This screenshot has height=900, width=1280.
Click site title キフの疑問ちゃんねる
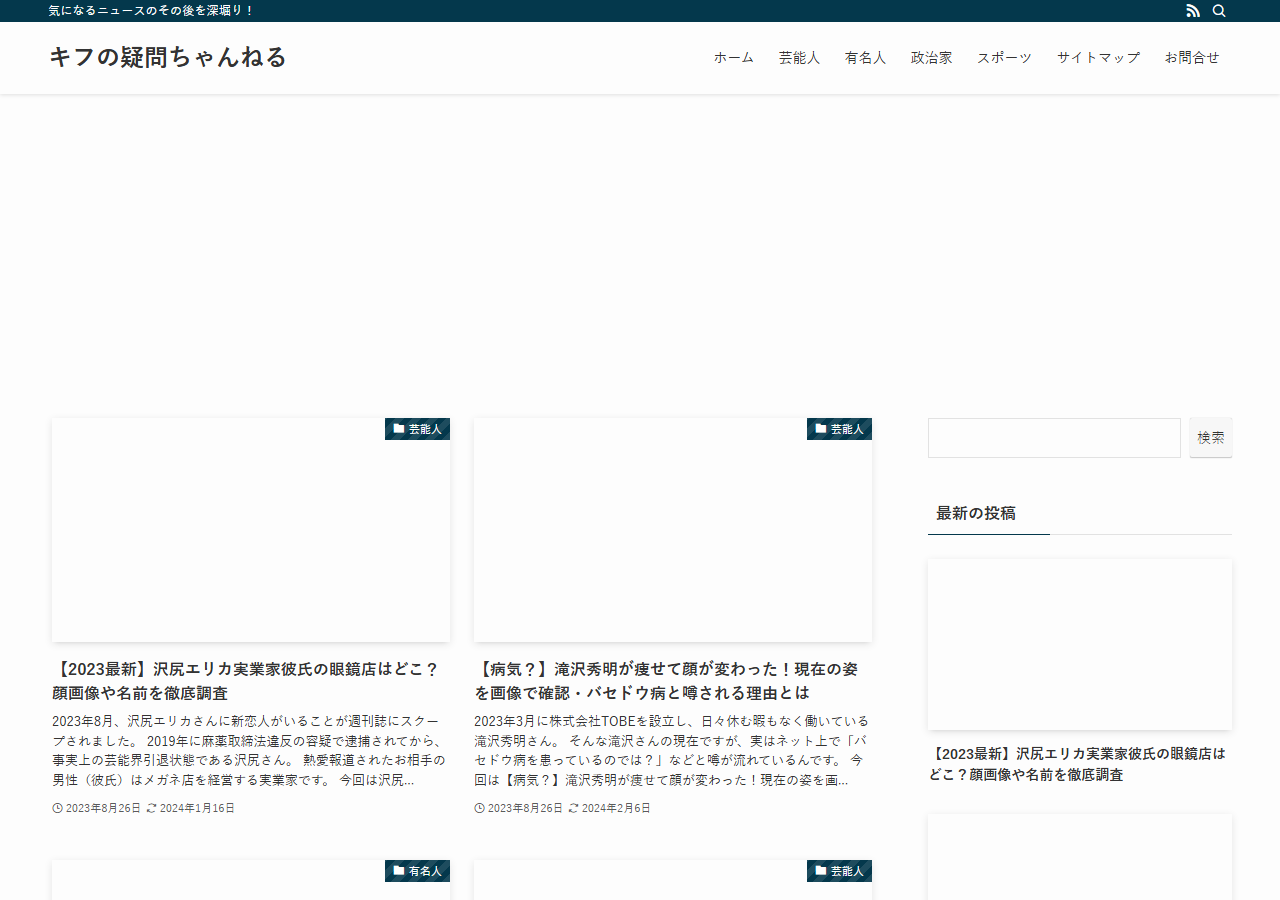[168, 57]
